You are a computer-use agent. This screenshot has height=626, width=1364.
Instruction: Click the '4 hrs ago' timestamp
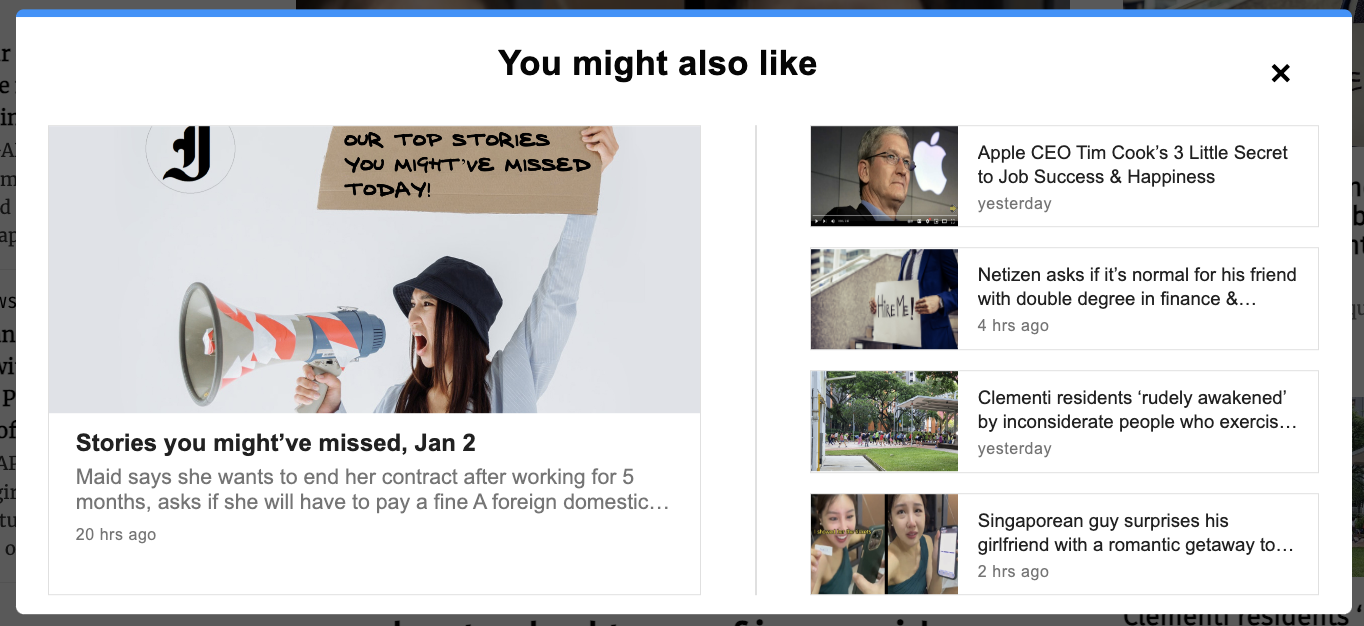tap(1013, 326)
